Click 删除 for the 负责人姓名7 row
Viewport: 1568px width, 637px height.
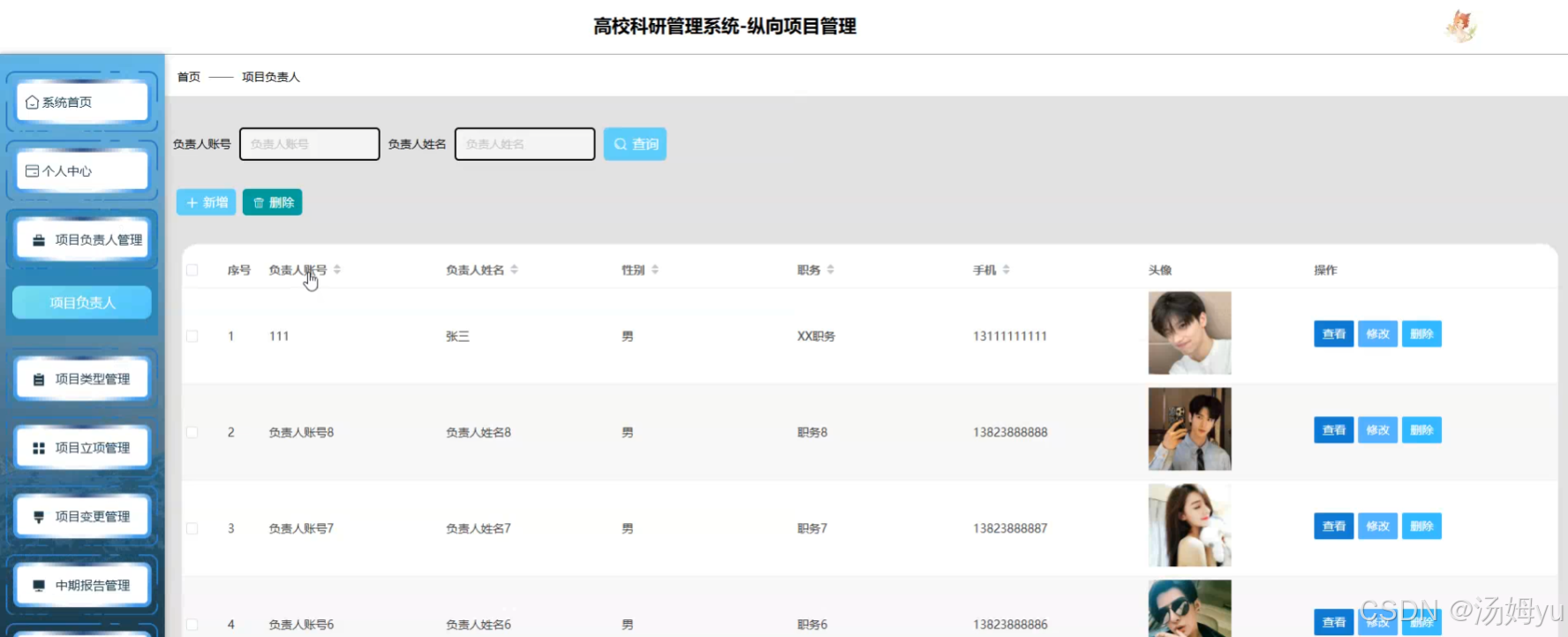point(1421,527)
